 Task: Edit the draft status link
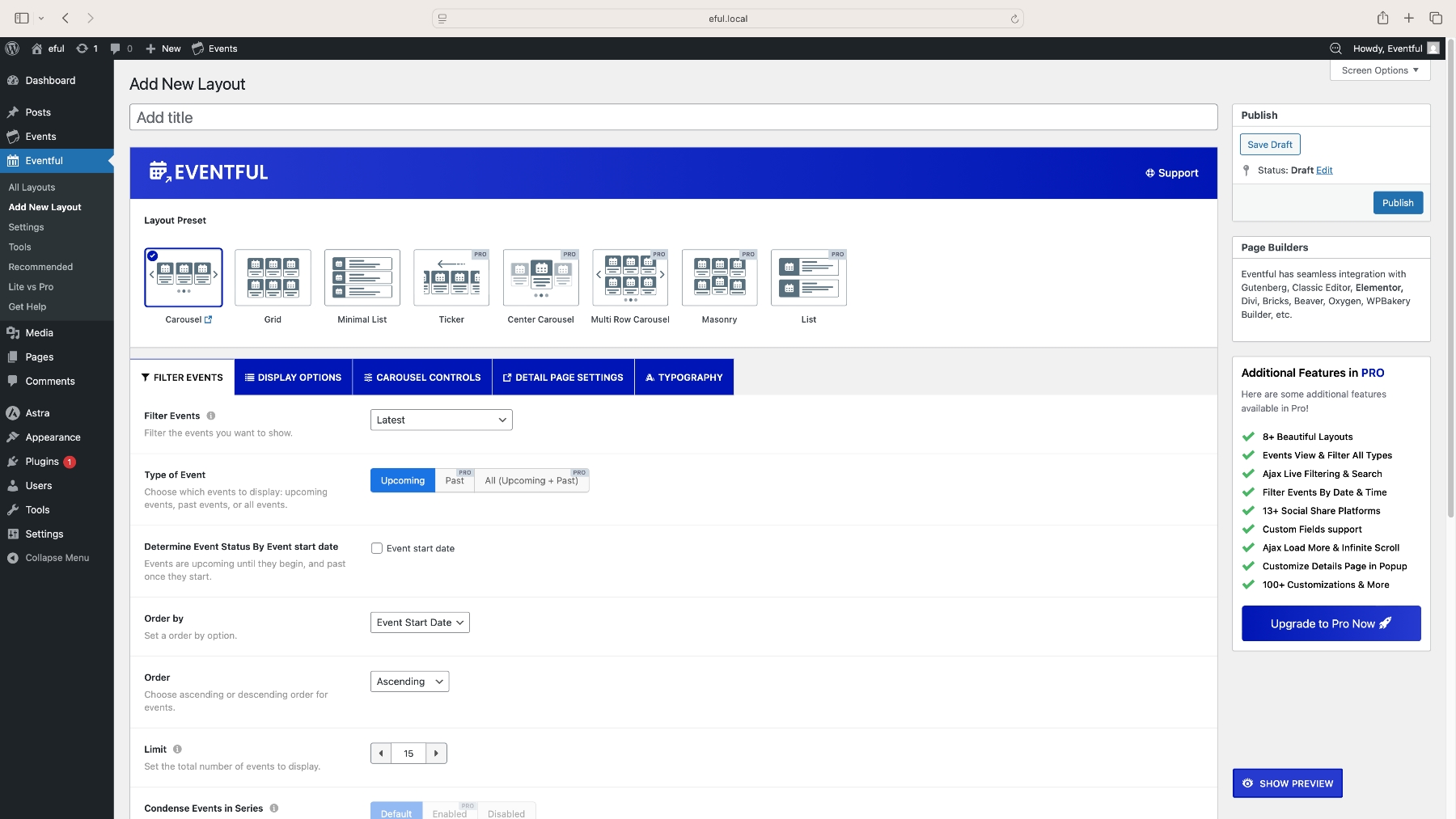point(1324,171)
